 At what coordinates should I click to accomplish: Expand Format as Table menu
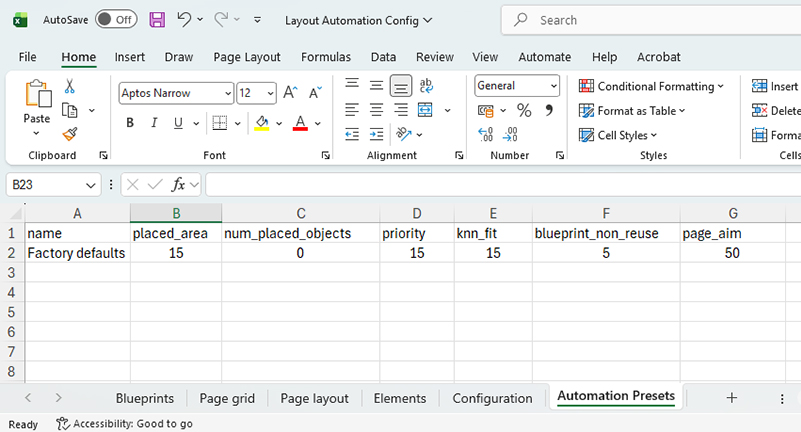[632, 111]
